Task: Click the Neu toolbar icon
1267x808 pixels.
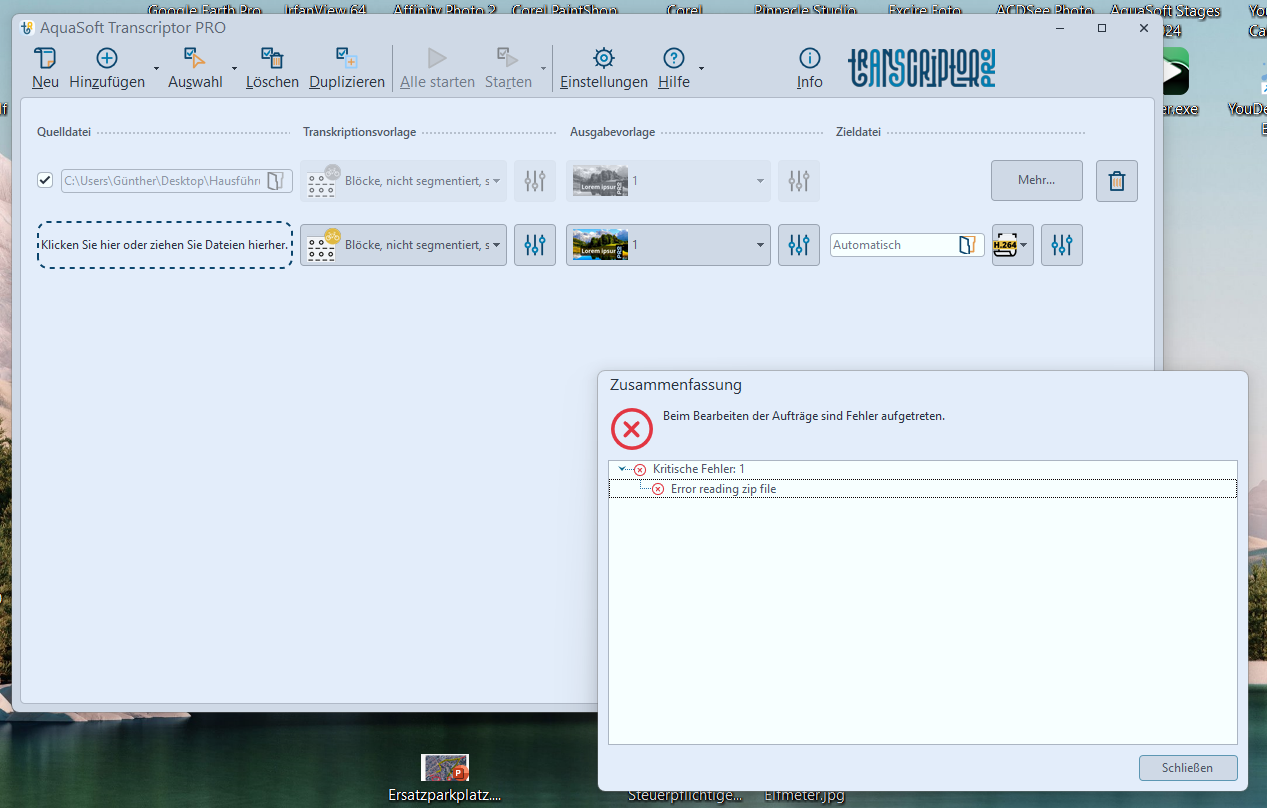Action: pyautogui.click(x=45, y=59)
